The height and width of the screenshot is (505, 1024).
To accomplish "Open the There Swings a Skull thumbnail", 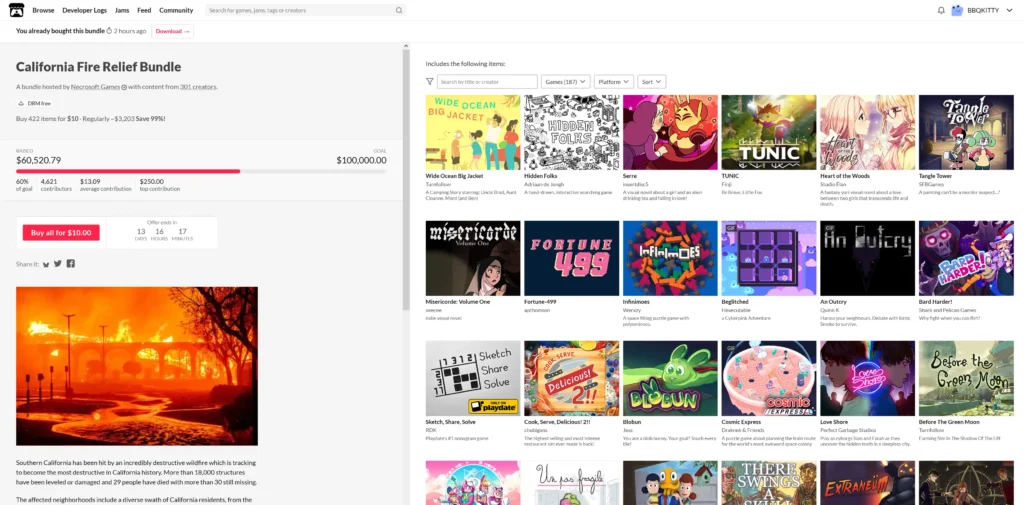I will 769,483.
